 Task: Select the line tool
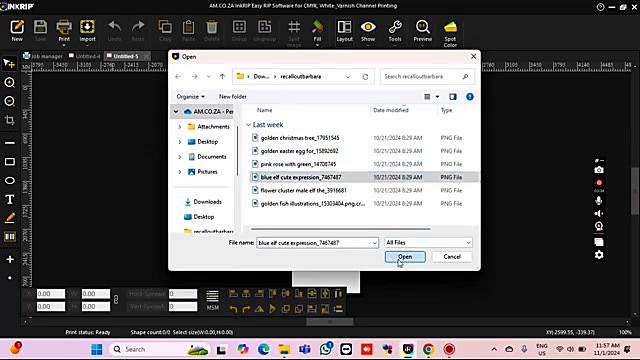coord(10,143)
